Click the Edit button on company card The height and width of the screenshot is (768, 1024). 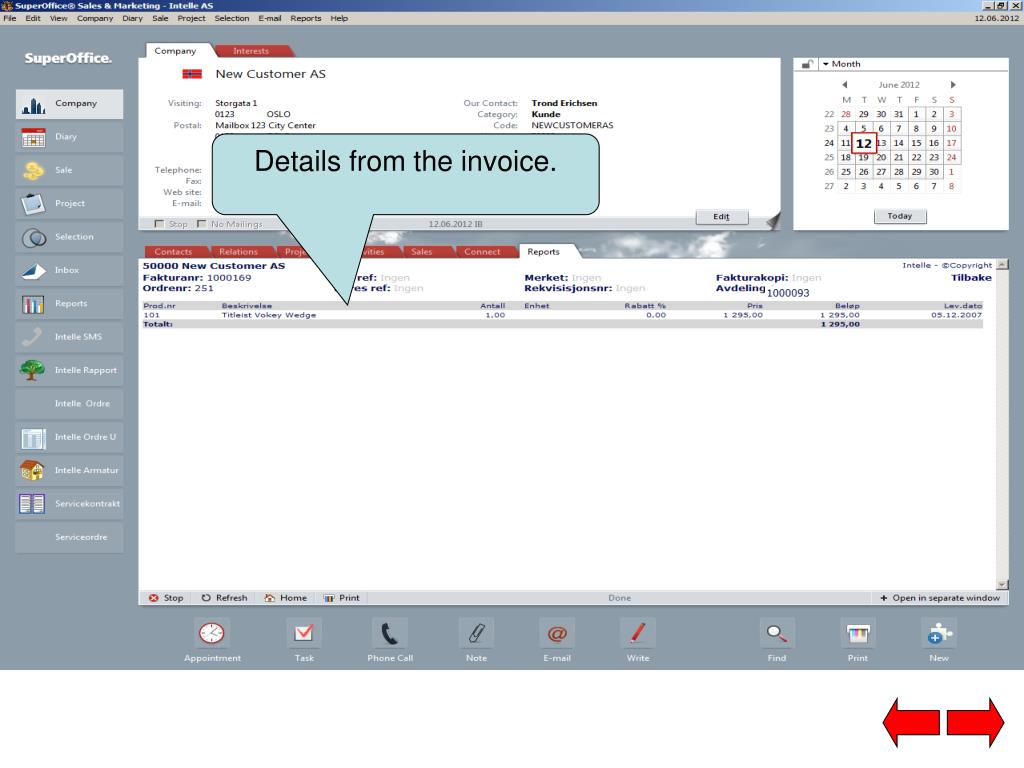(x=722, y=217)
